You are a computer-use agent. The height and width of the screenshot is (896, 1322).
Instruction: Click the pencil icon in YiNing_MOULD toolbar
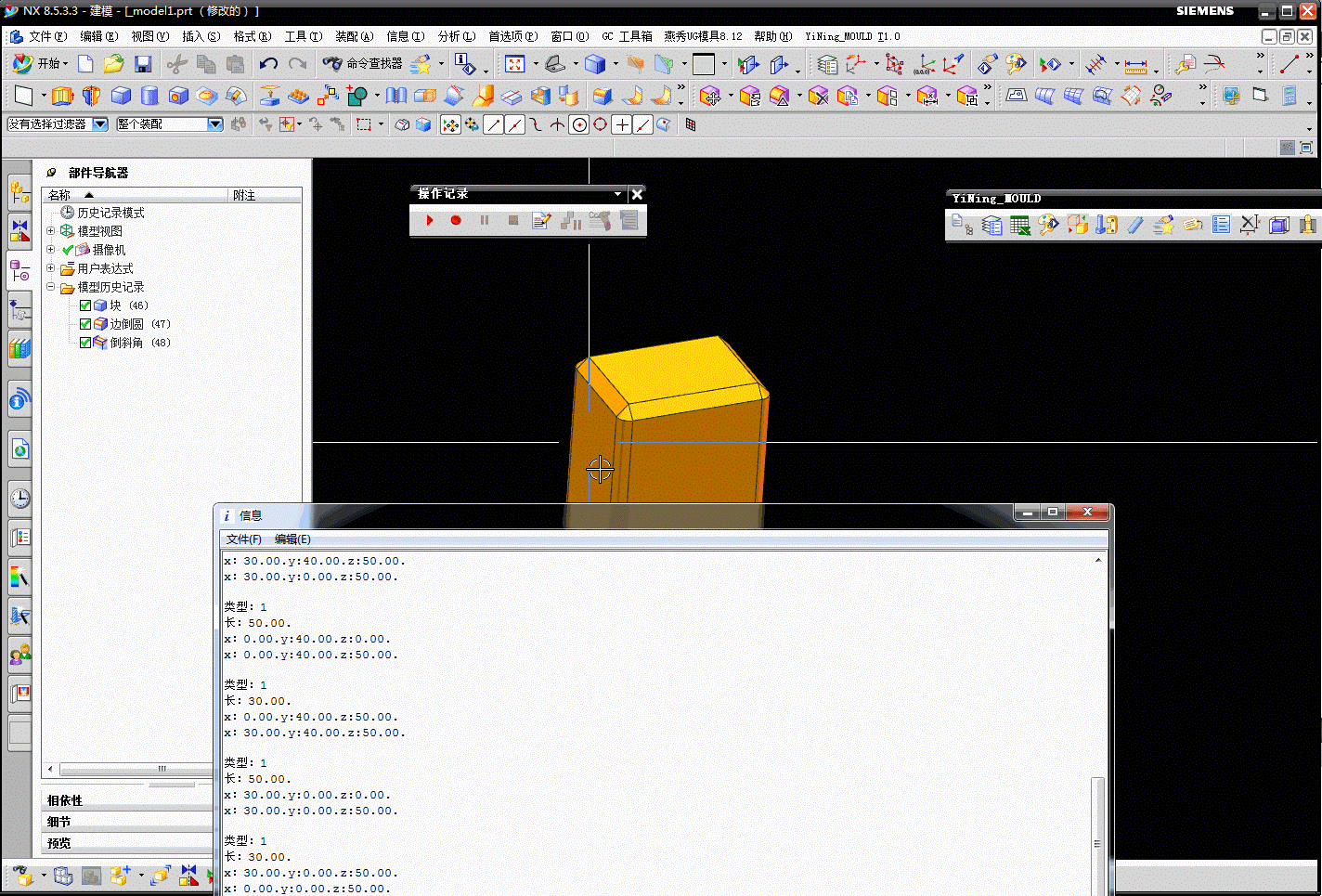1134,225
